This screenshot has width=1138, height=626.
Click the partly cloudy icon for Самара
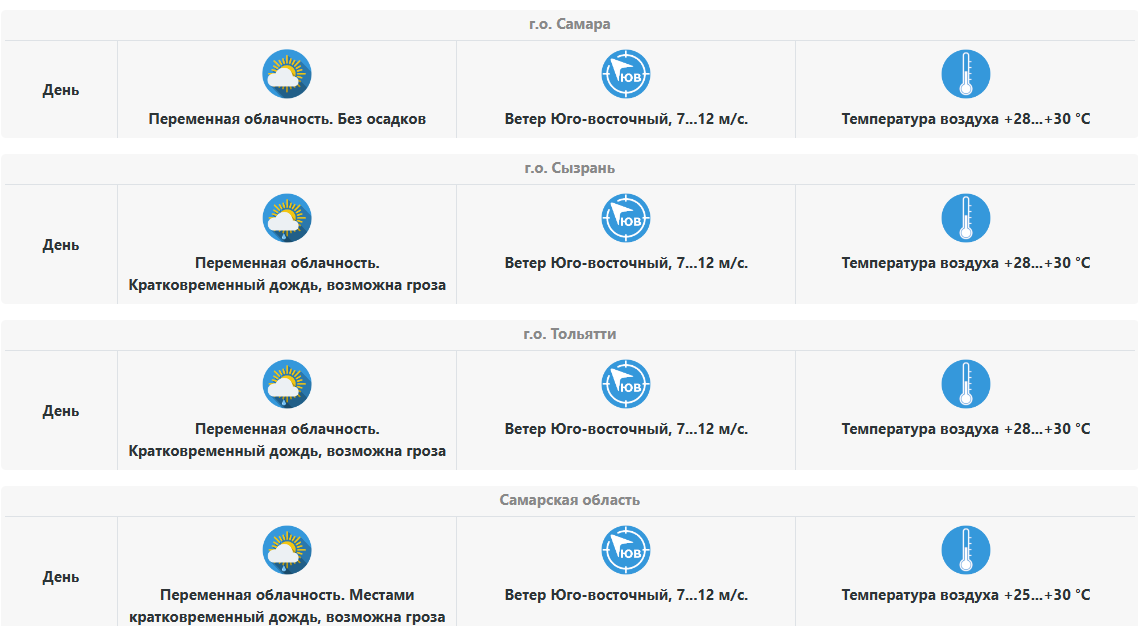click(287, 74)
